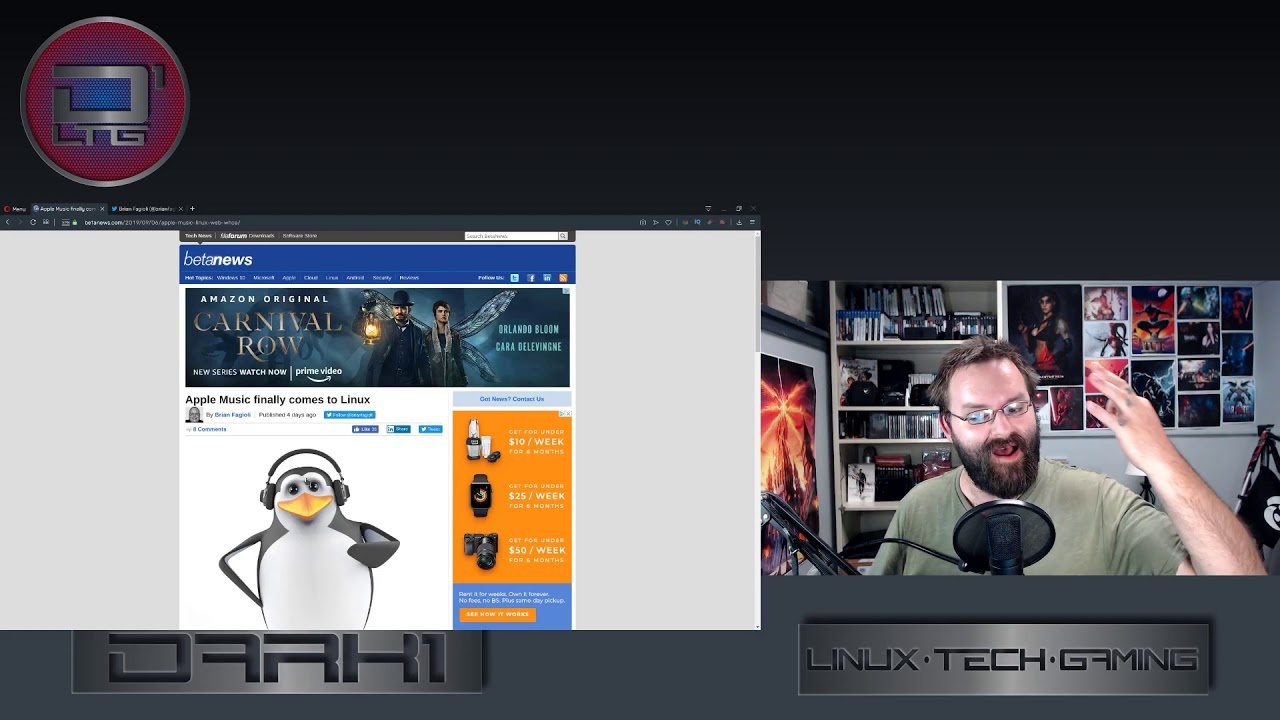Viewport: 1280px width, 720px height.
Task: Open the Speed Dial start page icon
Action: (46, 222)
